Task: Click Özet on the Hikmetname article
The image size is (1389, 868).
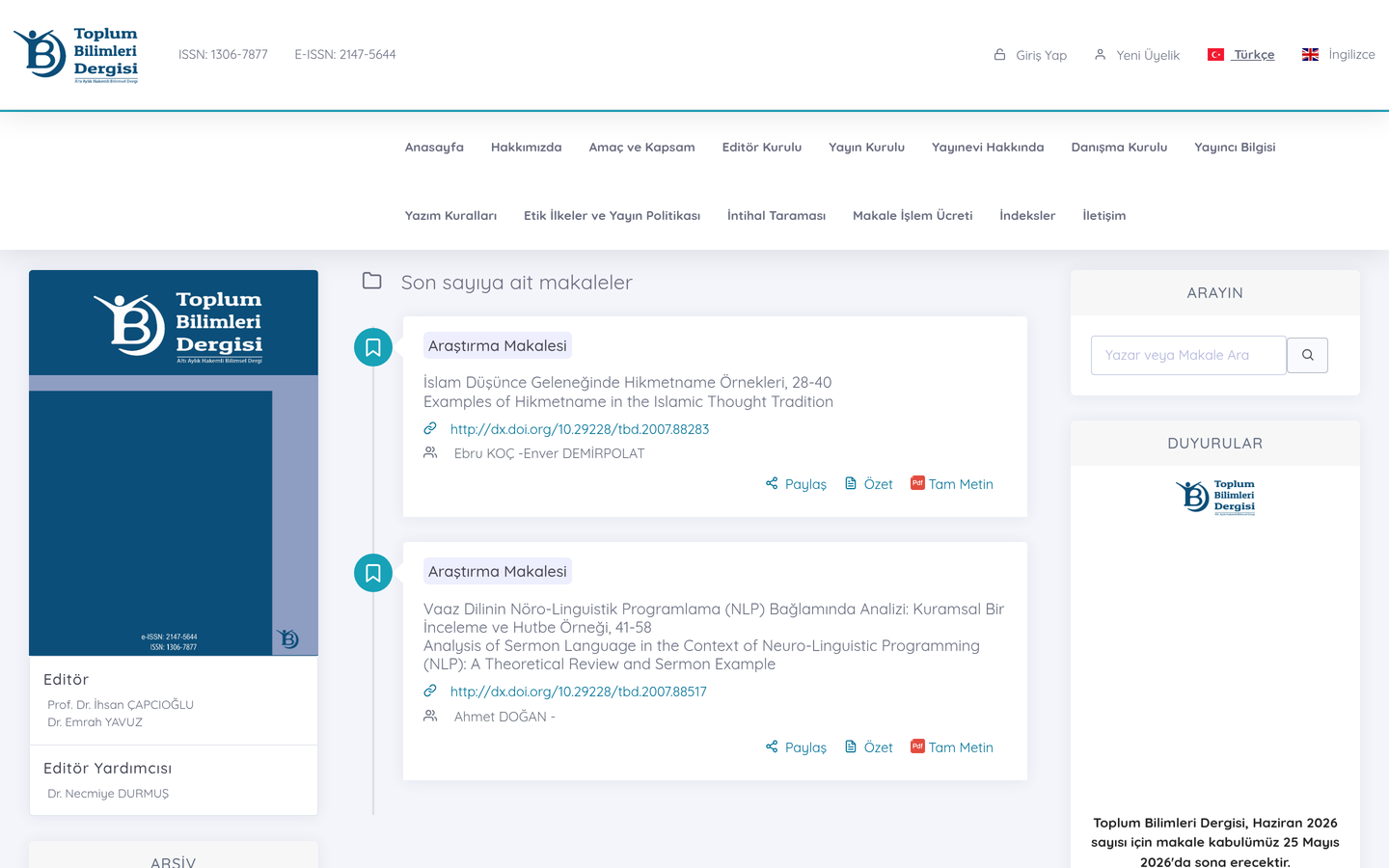Action: click(878, 484)
